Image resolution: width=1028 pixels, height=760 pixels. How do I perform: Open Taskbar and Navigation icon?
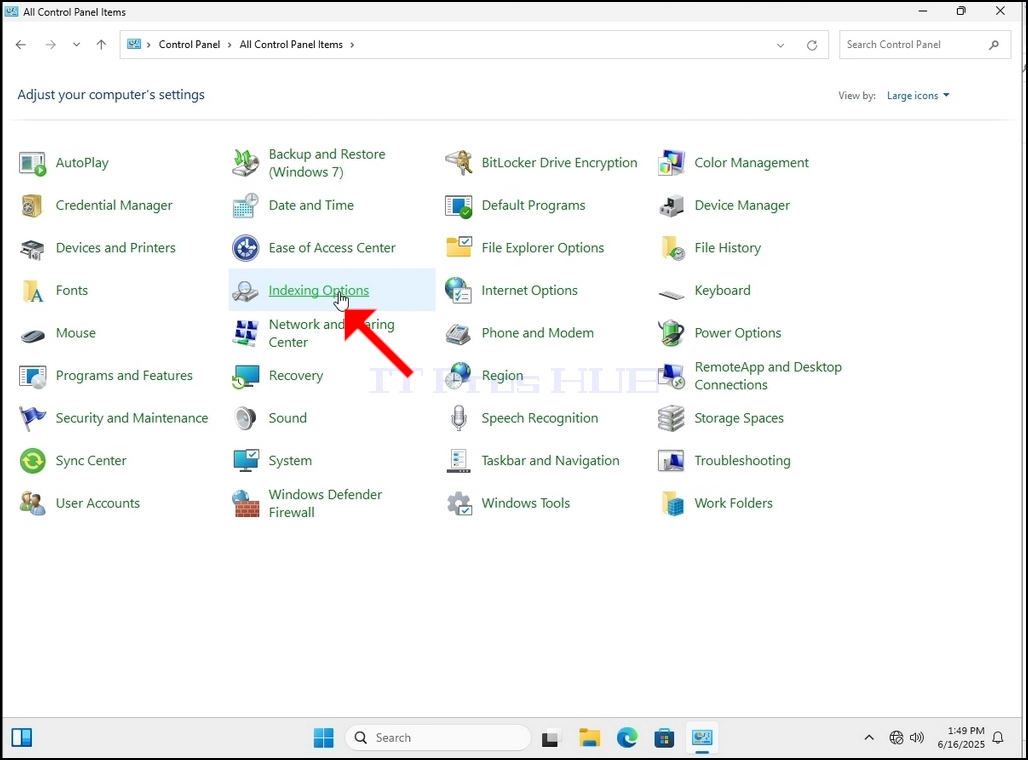click(458, 461)
